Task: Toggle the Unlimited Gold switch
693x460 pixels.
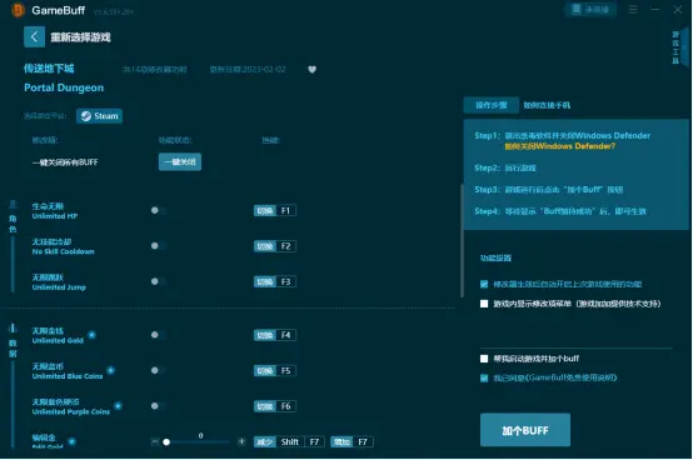Action: click(158, 335)
